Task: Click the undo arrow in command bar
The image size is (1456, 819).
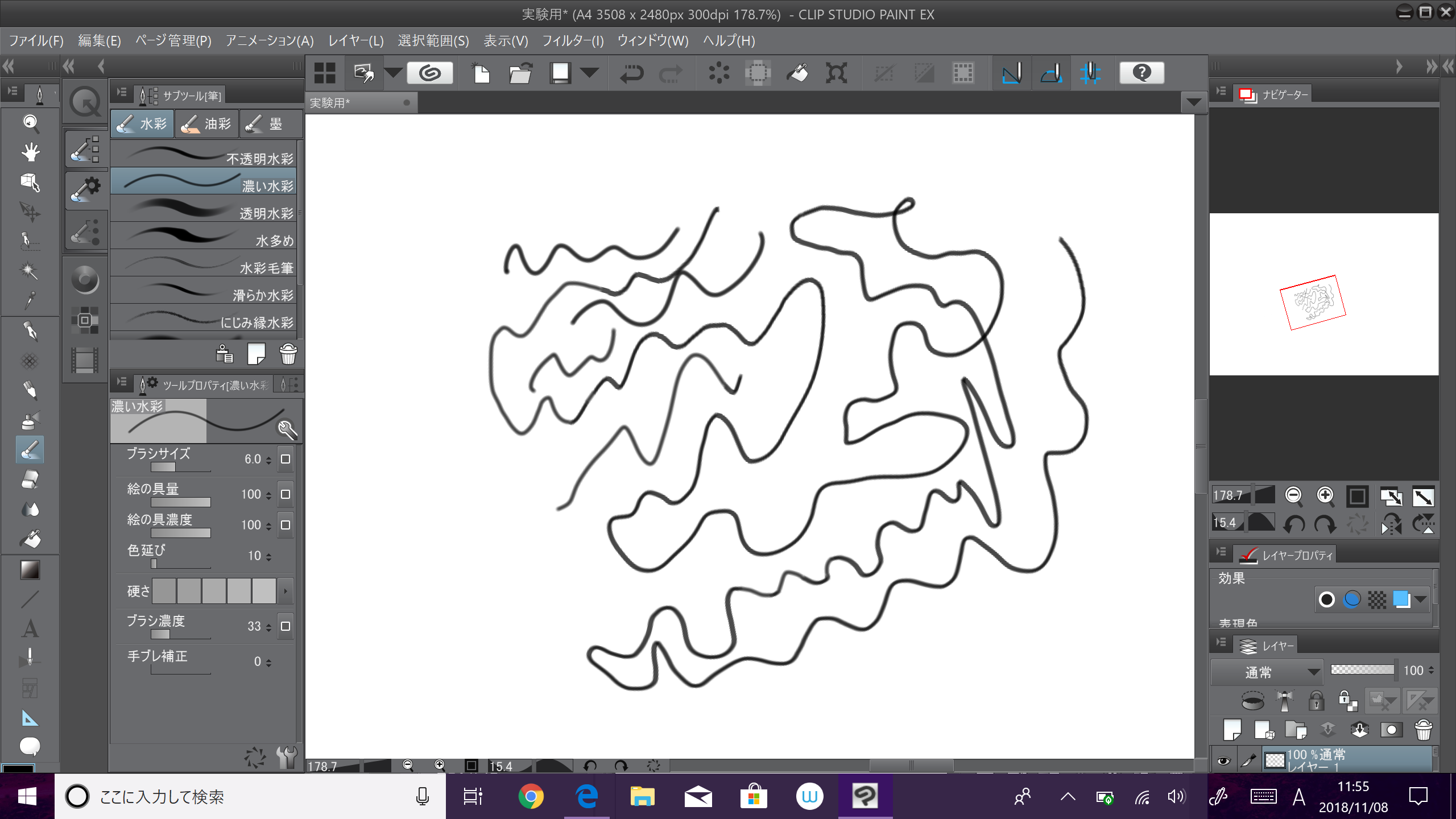Action: [631, 73]
